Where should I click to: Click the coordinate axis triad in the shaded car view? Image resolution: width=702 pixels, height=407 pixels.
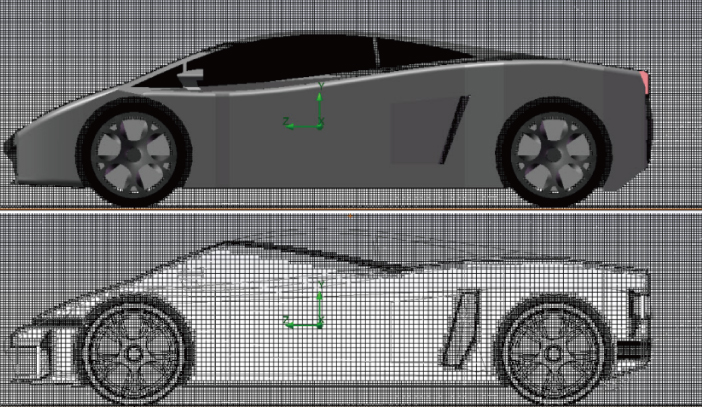[x=304, y=106]
